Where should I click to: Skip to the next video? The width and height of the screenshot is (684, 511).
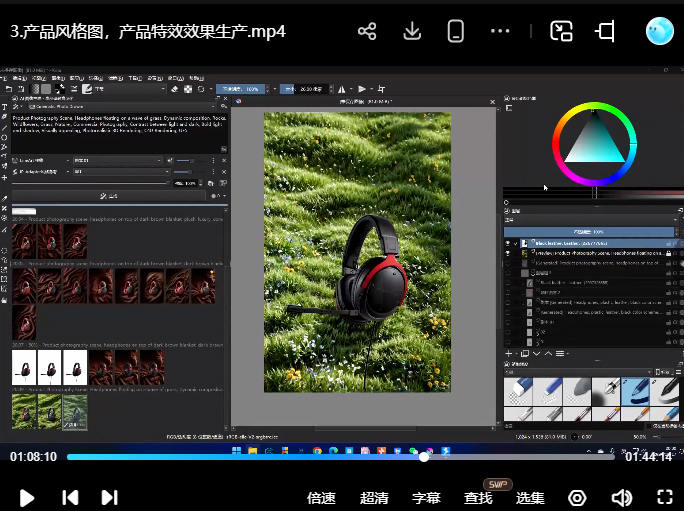pyautogui.click(x=109, y=497)
